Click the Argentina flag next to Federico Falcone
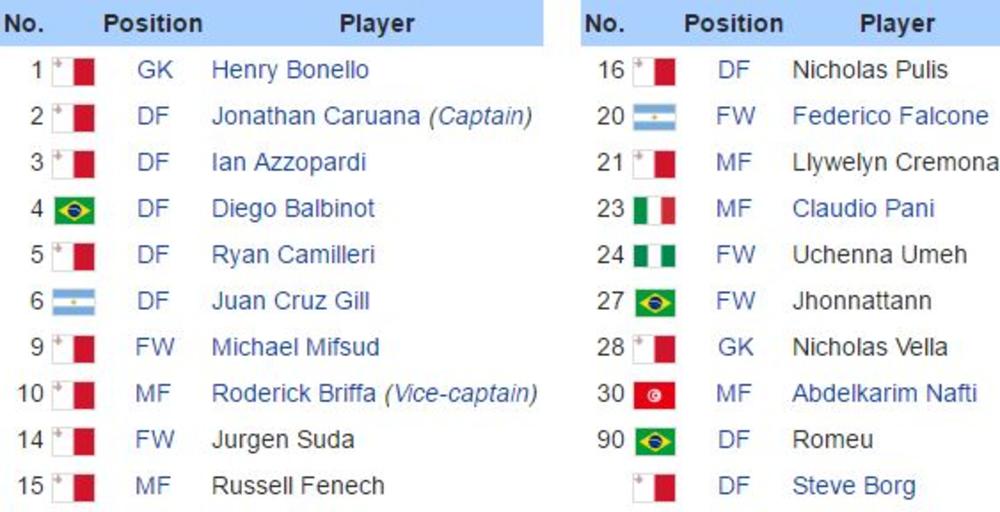 654,117
